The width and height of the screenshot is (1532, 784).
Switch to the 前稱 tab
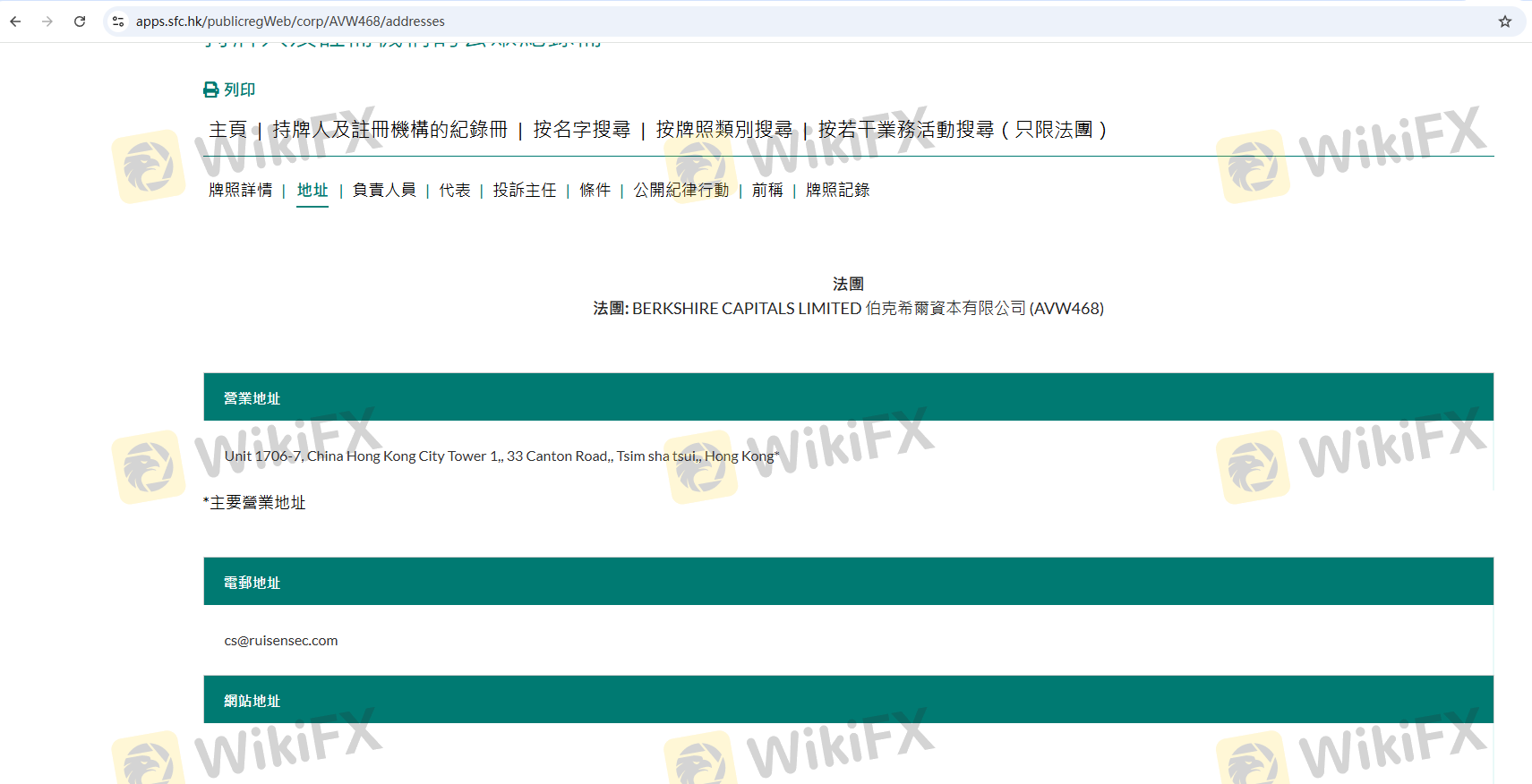767,190
